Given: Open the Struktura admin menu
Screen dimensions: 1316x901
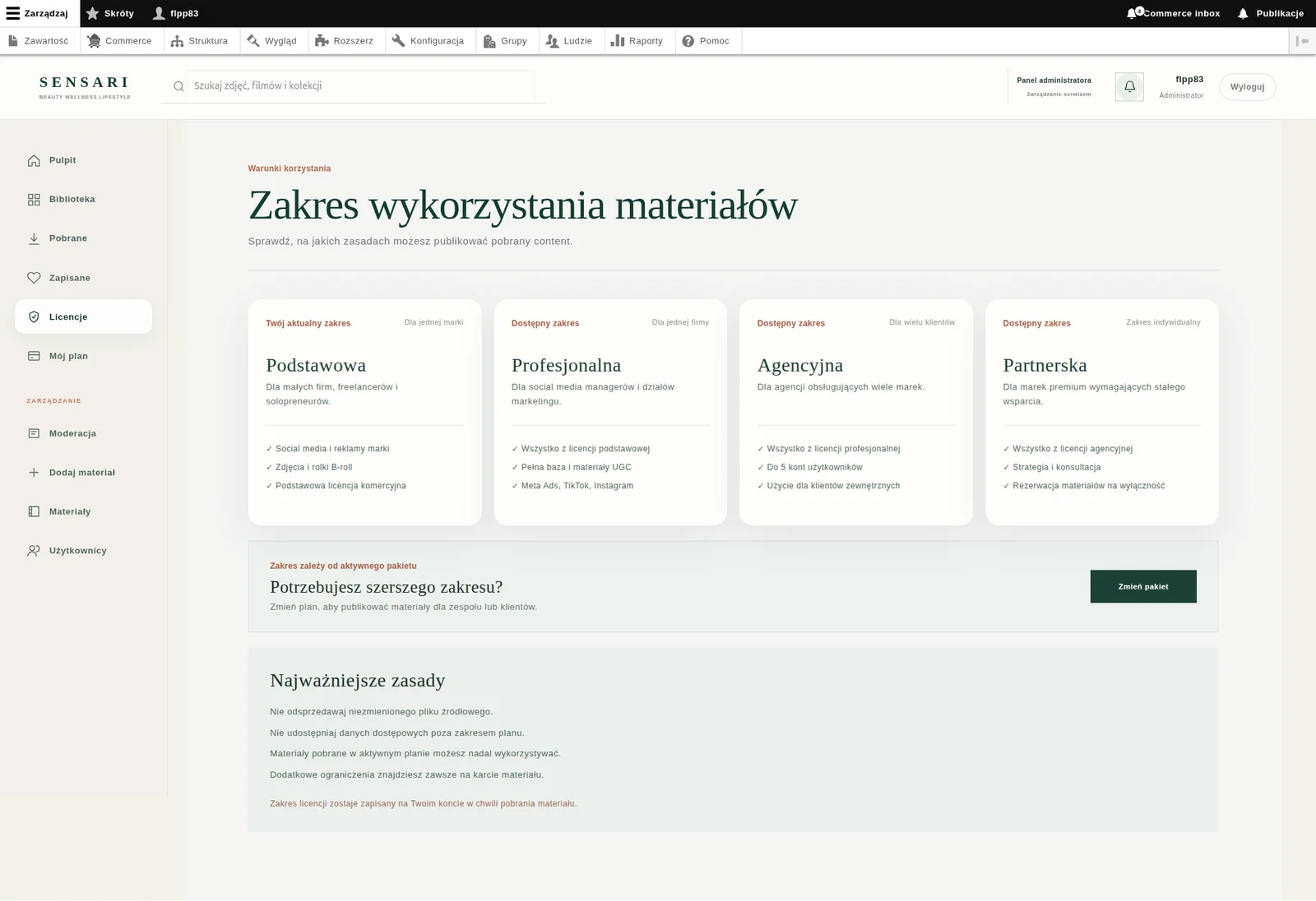Looking at the screenshot, I should pyautogui.click(x=200, y=41).
